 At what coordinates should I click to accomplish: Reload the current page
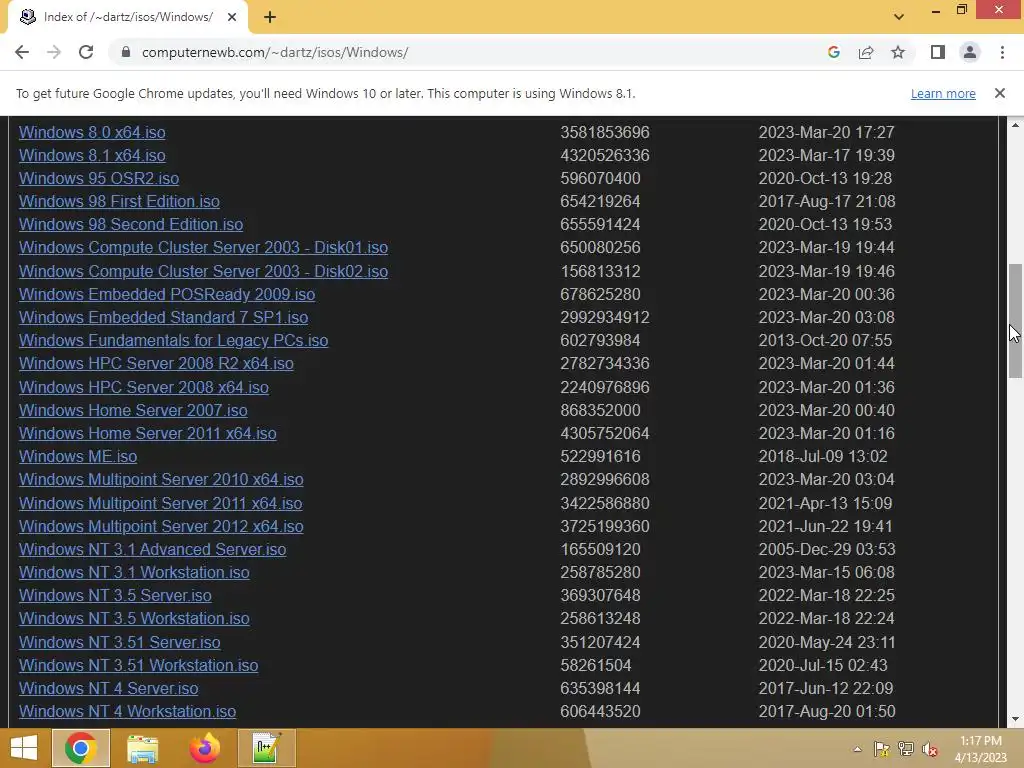pyautogui.click(x=86, y=52)
